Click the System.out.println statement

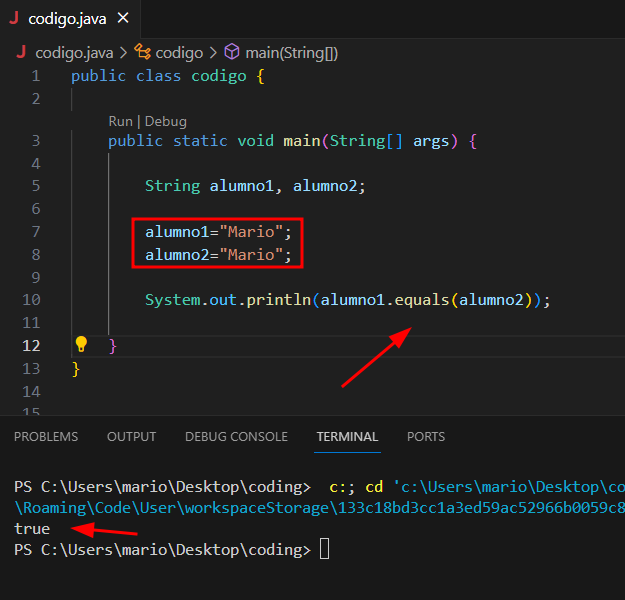tap(347, 300)
